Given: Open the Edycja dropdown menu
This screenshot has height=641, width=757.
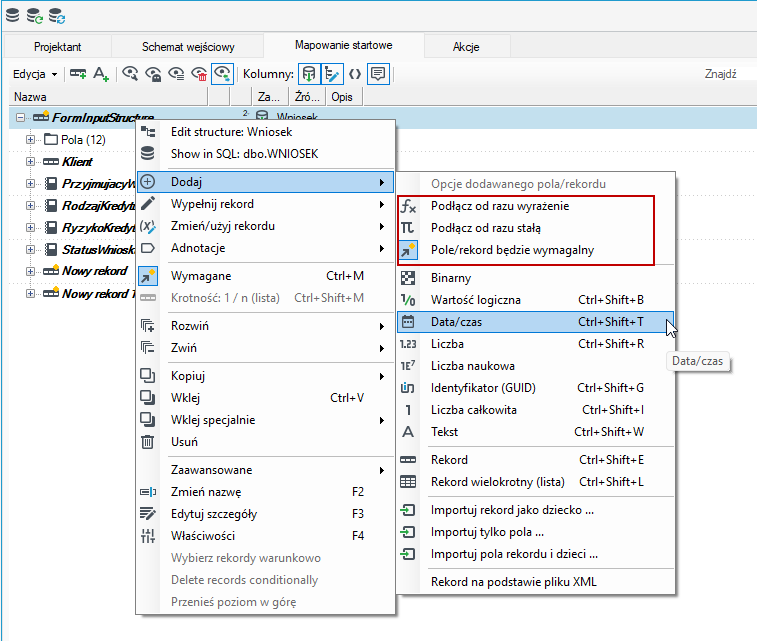Looking at the screenshot, I should point(35,74).
